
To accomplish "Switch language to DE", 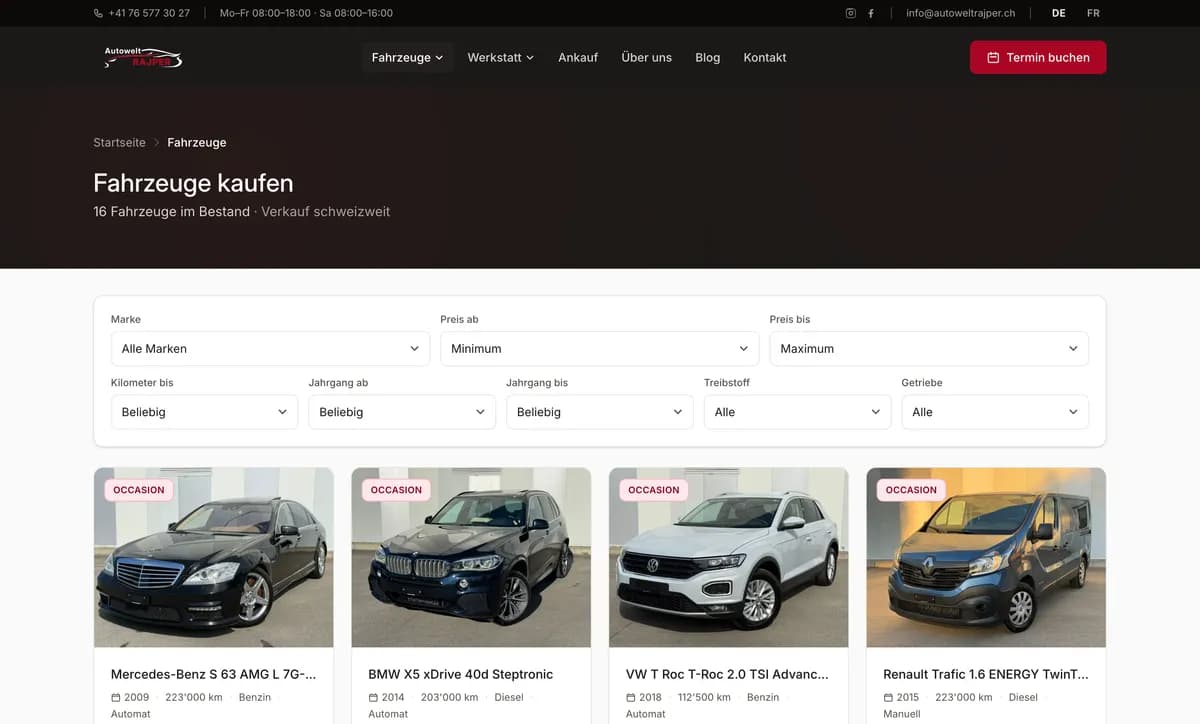I will click(1059, 13).
